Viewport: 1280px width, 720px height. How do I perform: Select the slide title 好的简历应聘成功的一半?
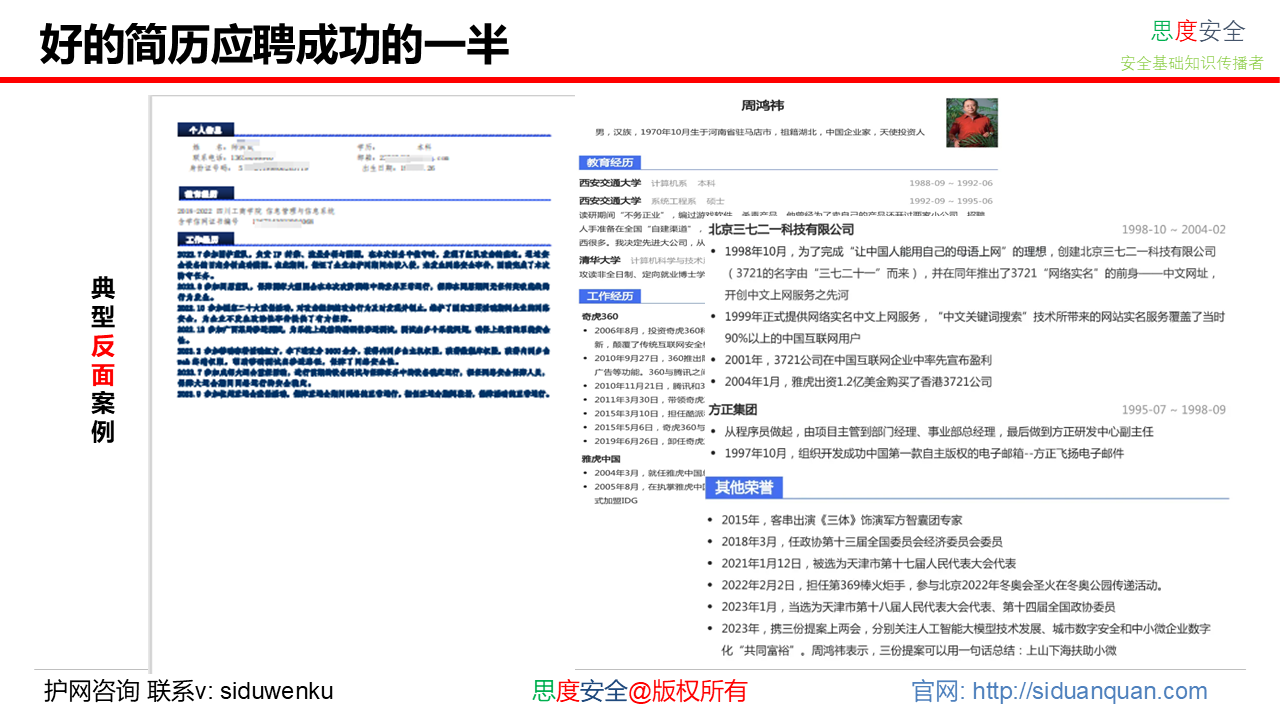(x=274, y=45)
